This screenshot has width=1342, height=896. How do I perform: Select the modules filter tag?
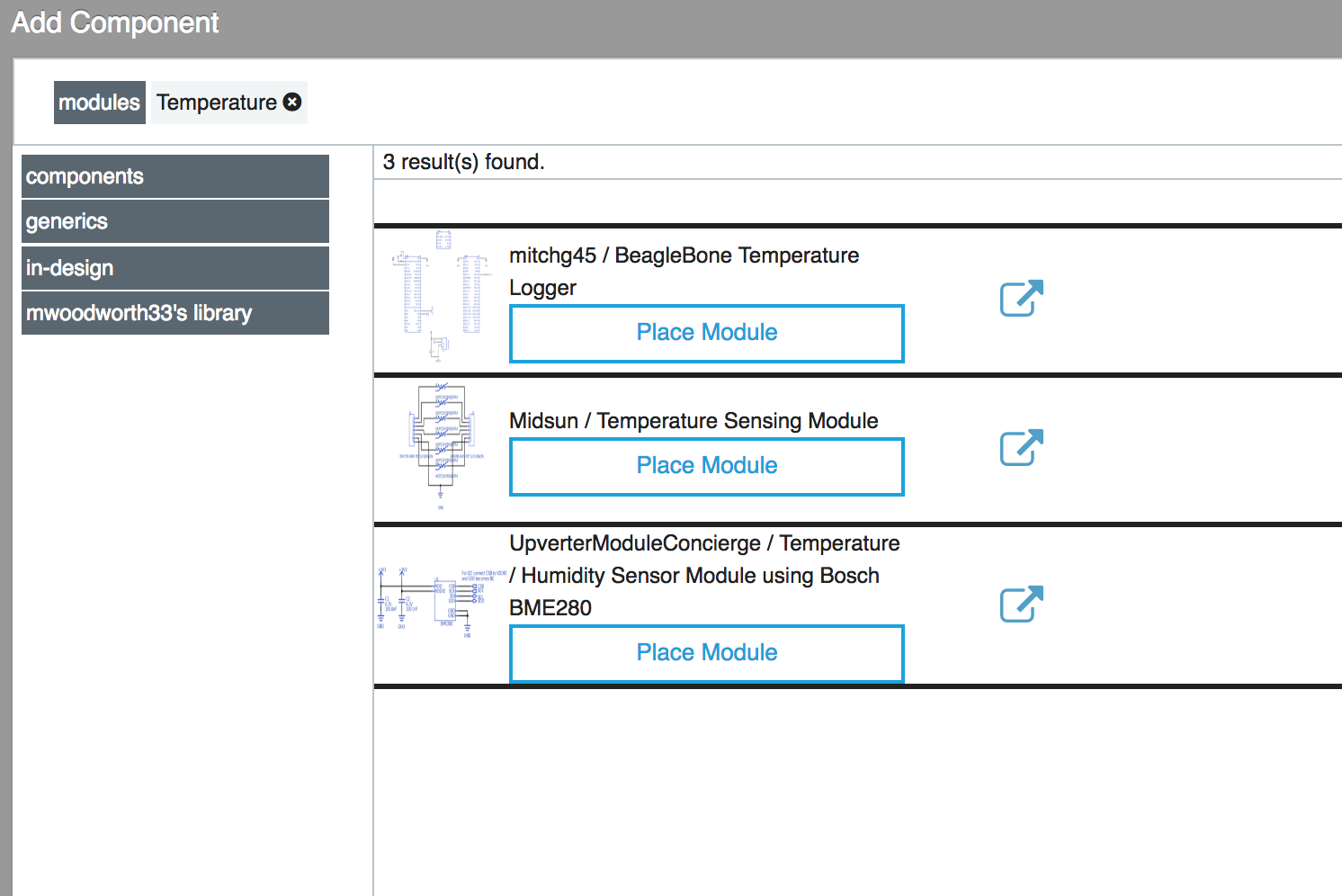(x=100, y=103)
